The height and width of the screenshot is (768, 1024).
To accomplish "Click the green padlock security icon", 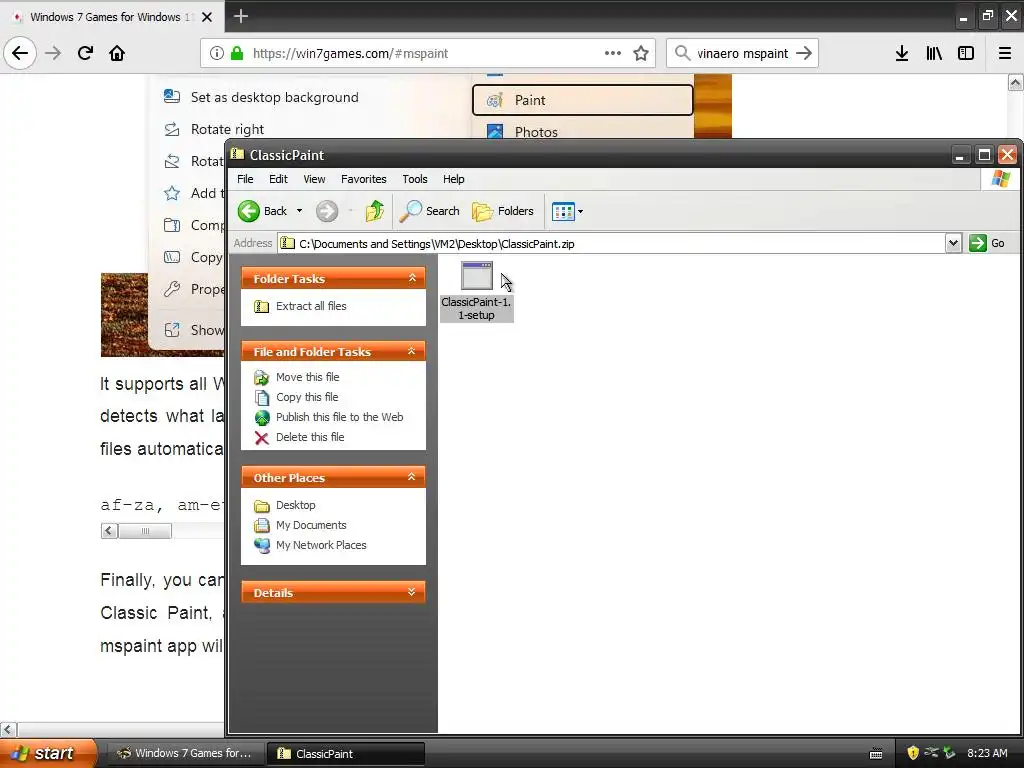I will 237,54.
